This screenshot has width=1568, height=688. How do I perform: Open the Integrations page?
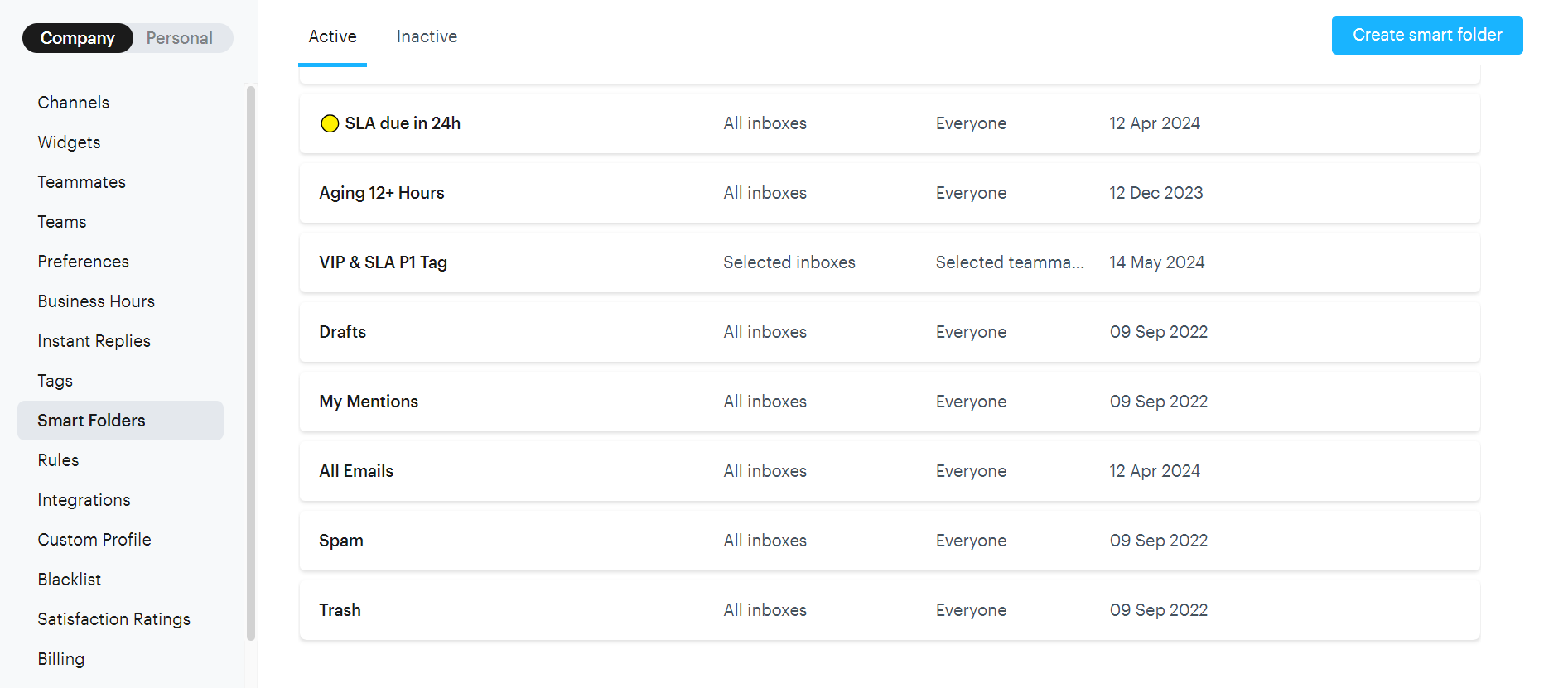tap(84, 500)
